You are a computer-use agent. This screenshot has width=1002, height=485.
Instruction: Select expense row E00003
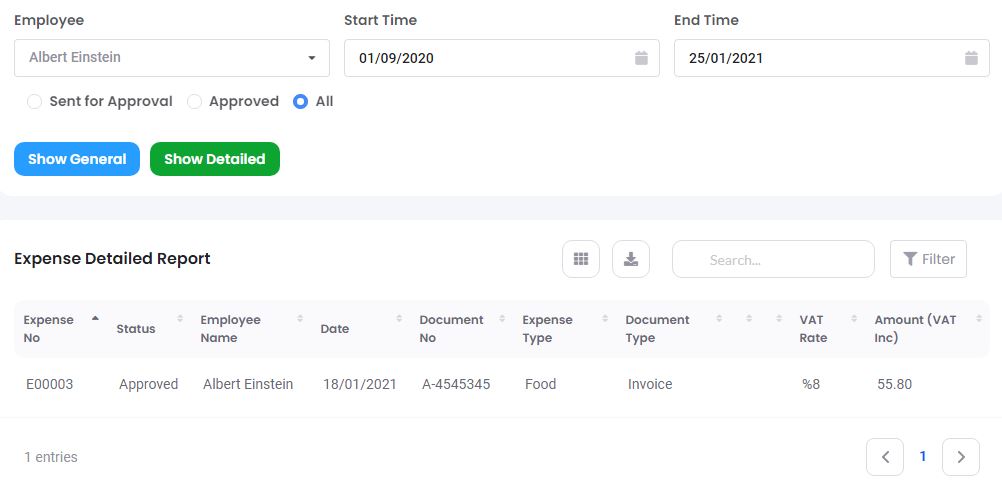pyautogui.click(x=50, y=384)
